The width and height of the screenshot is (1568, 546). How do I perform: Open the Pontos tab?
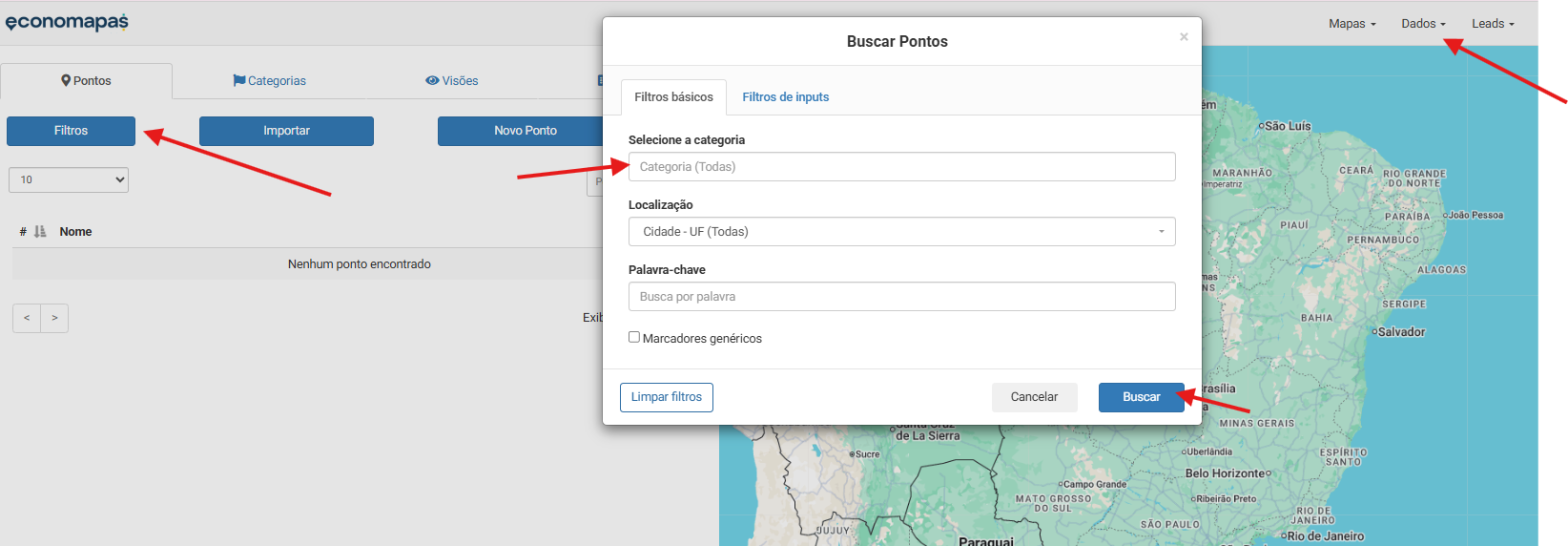(86, 81)
